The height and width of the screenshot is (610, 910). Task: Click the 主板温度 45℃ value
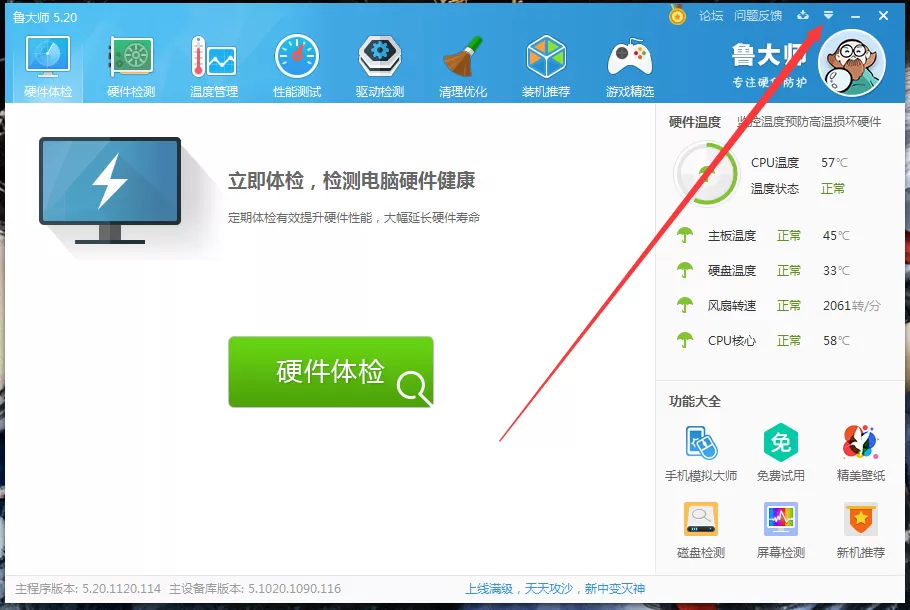tap(836, 236)
